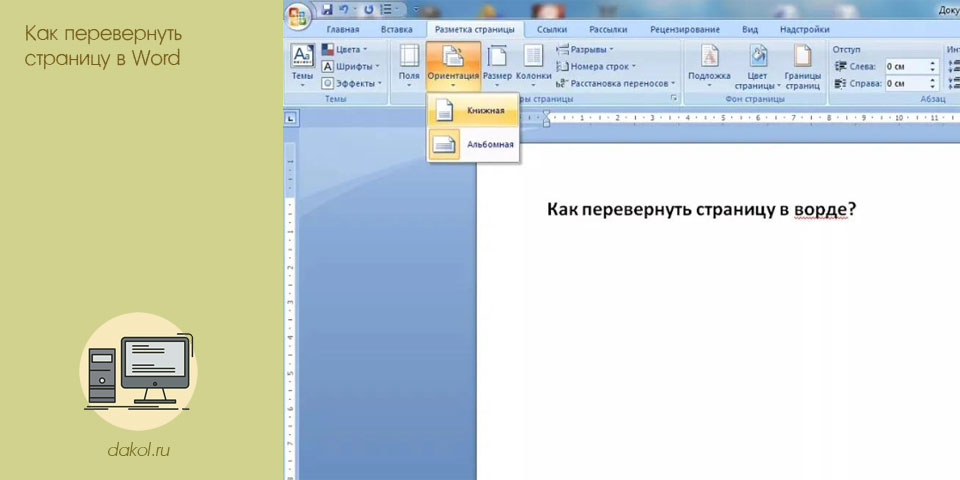Image resolution: width=960 pixels, height=480 pixels.
Task: Click the round Office button
Action: click(299, 15)
